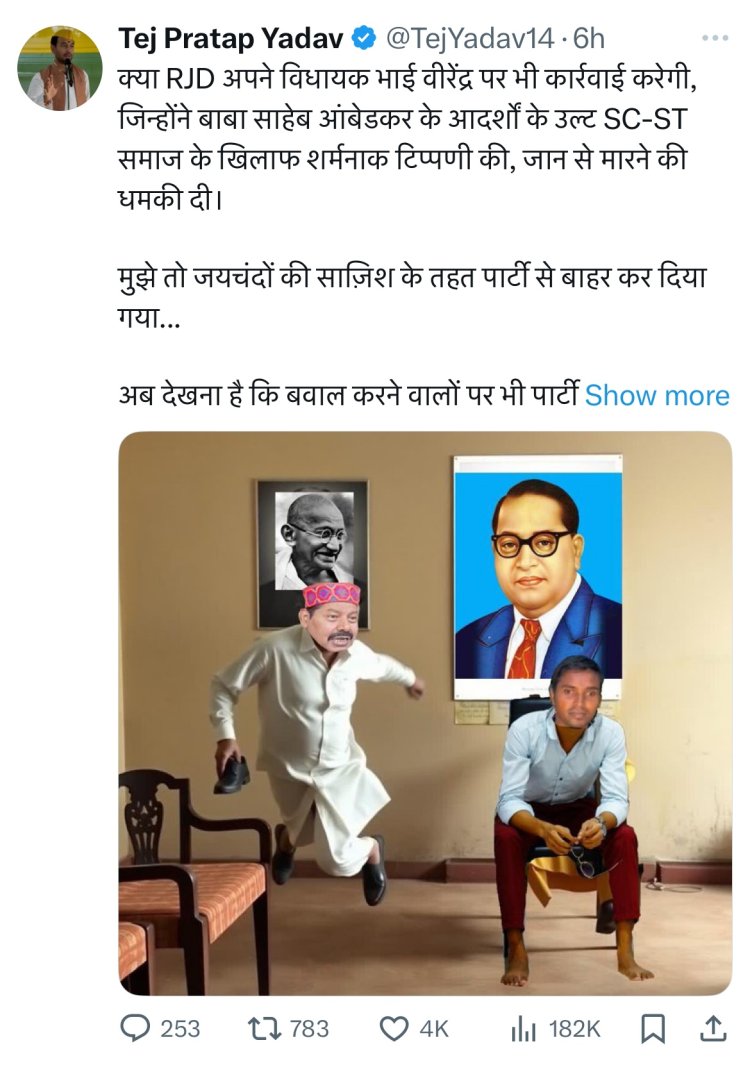Screen dimensions: 750x1065
Task: Open the @TejYadav14 handle link
Action: click(x=470, y=39)
